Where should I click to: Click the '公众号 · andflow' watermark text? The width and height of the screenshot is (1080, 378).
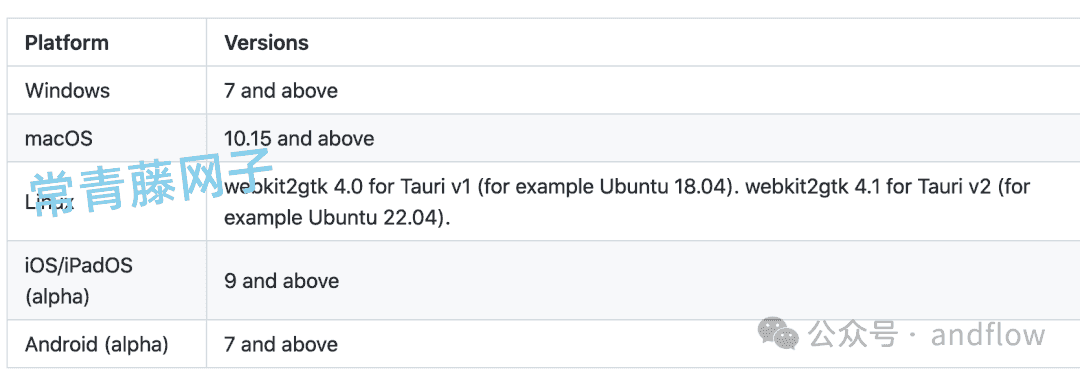click(x=927, y=335)
